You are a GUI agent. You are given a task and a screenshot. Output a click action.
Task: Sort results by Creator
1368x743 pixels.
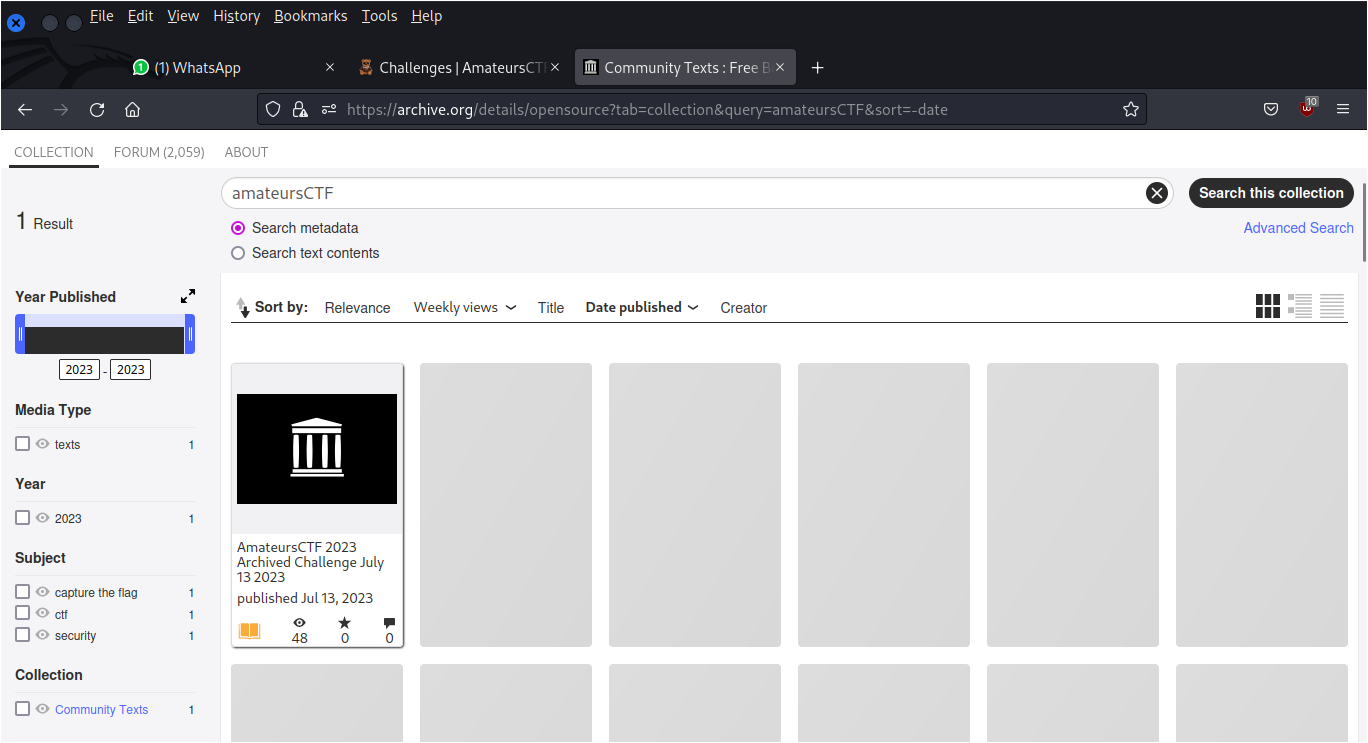coord(744,308)
